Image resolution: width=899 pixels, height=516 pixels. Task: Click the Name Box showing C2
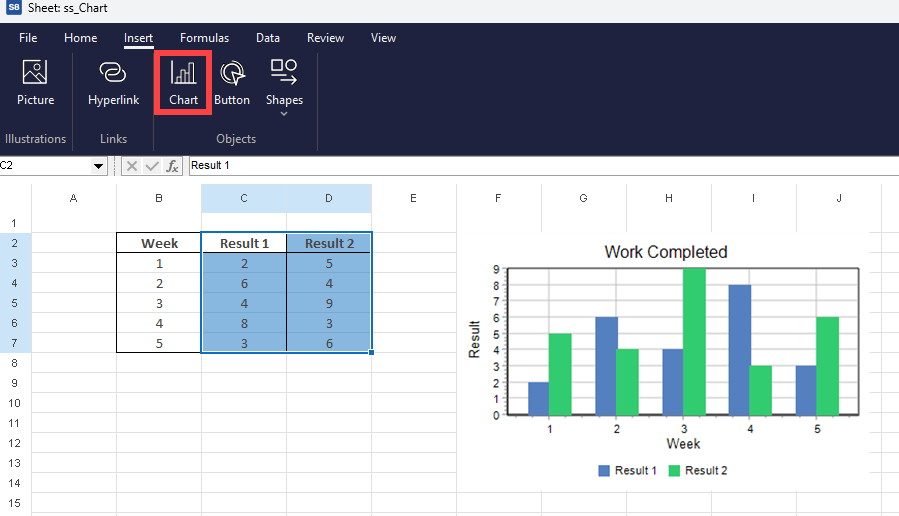(46, 166)
